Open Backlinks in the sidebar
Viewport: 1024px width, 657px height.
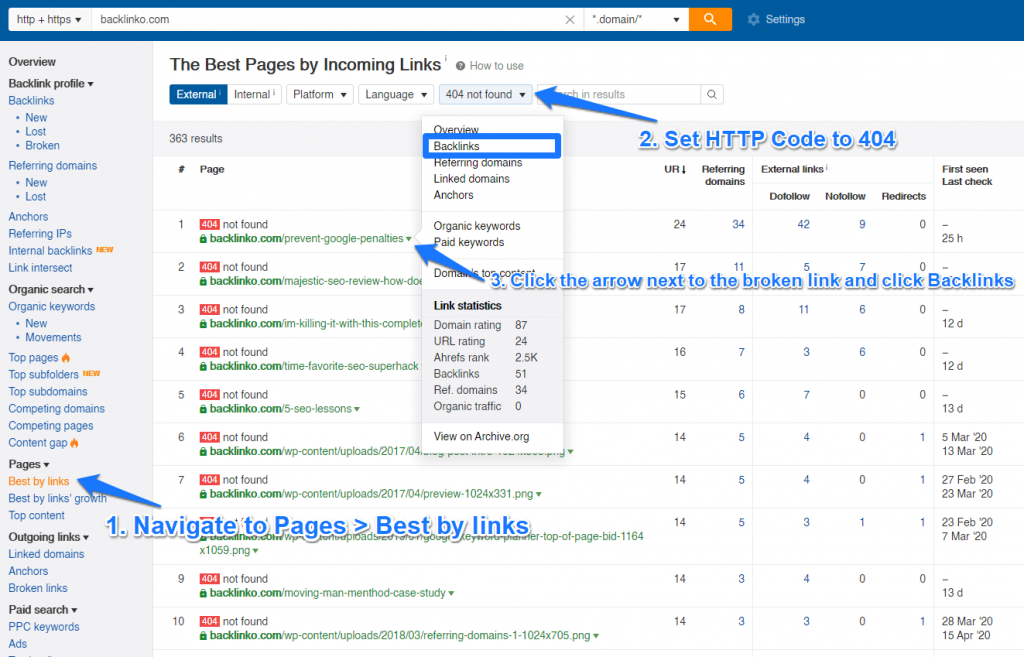31,101
